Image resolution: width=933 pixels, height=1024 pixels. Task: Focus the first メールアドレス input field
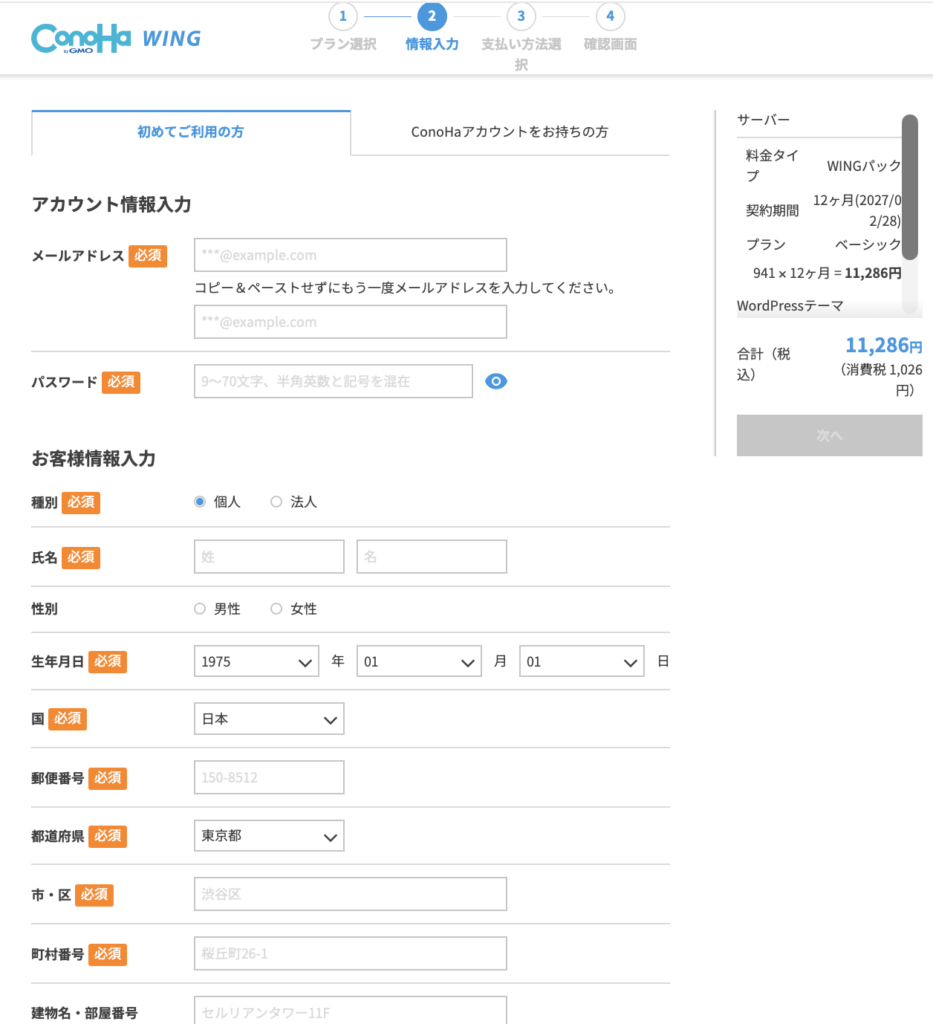tap(350, 255)
